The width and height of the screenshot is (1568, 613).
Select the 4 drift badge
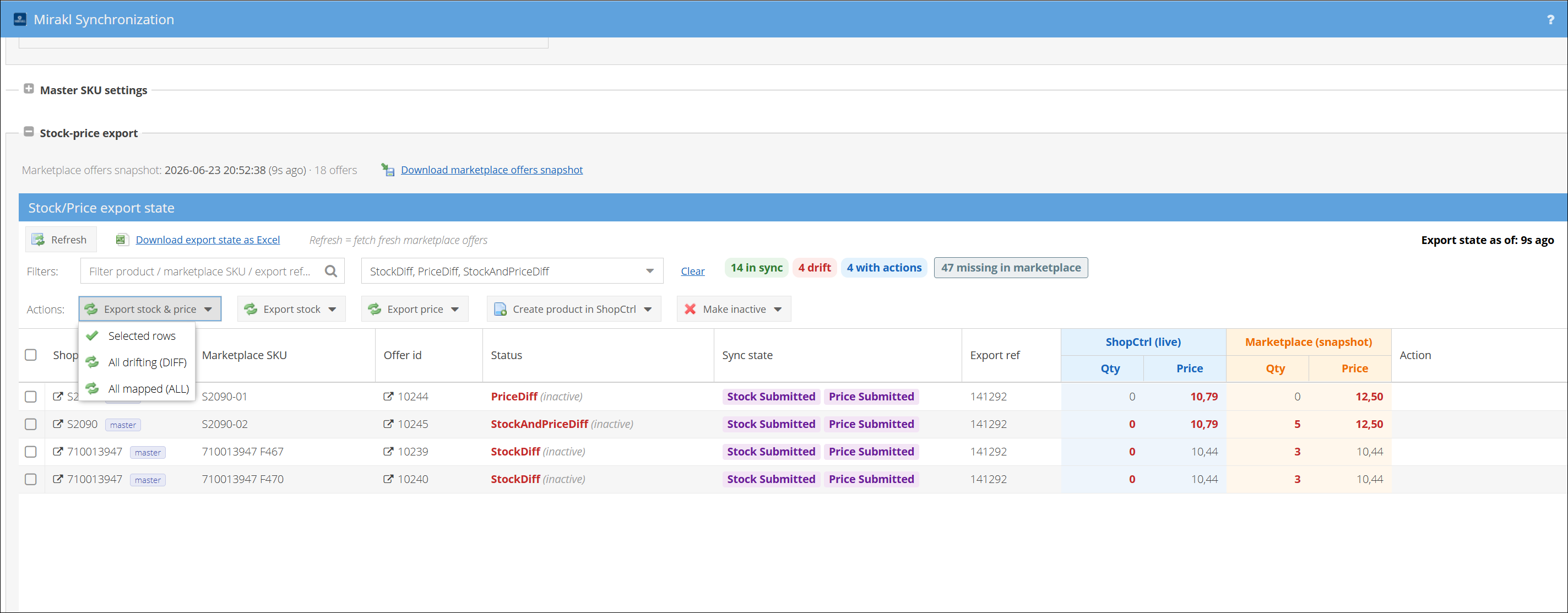coord(815,268)
